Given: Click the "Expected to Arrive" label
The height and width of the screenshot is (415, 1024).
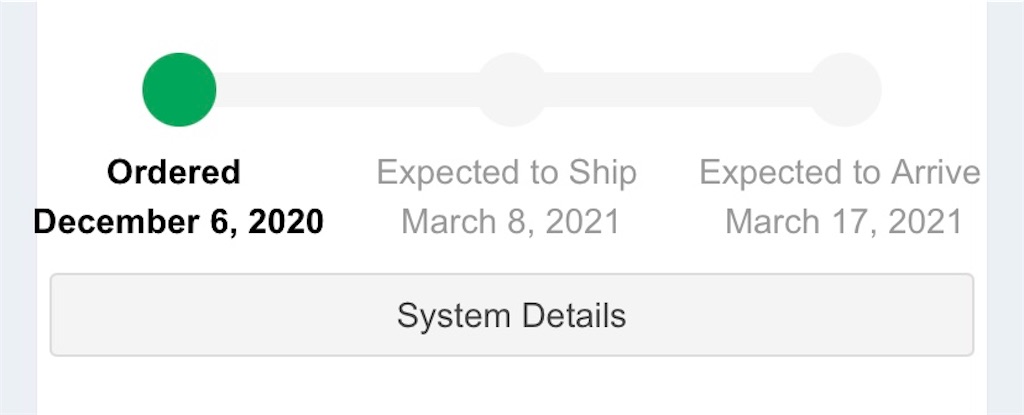Looking at the screenshot, I should pos(839,172).
